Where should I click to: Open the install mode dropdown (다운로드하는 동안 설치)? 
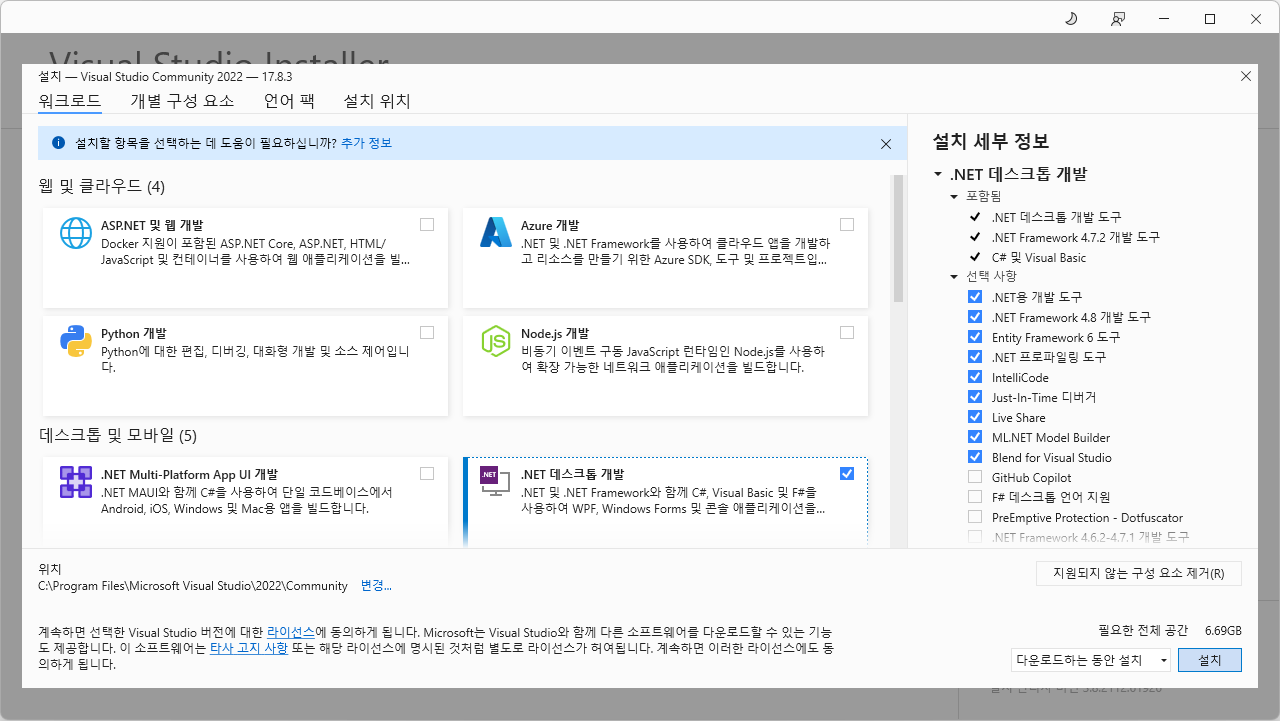click(x=1090, y=660)
